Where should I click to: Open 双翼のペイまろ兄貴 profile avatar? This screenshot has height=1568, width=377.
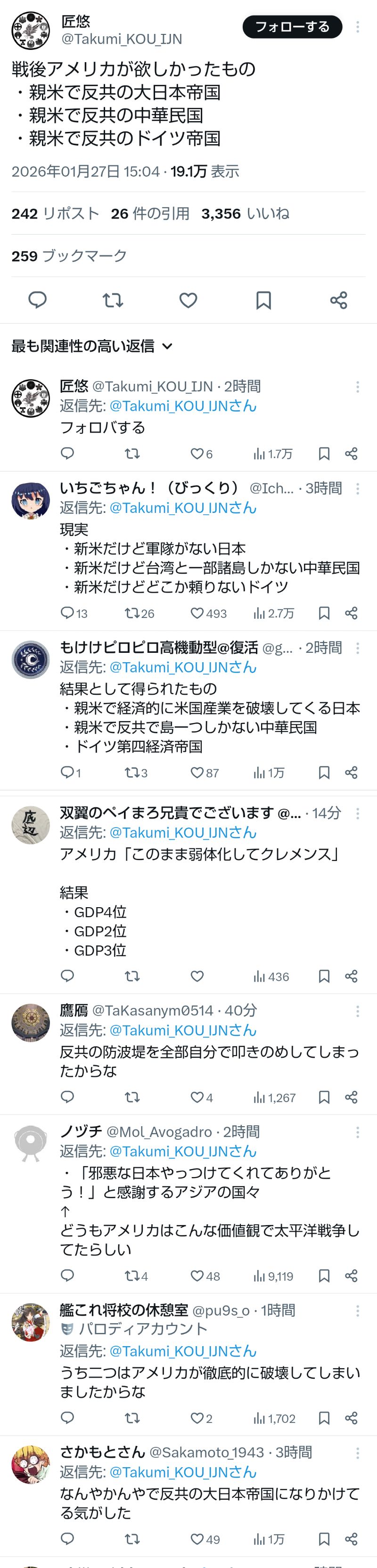[31, 825]
